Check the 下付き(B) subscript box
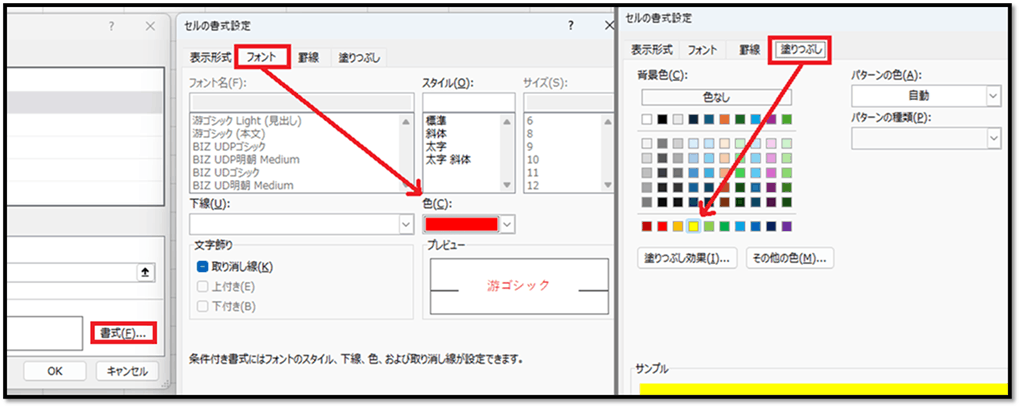The height and width of the screenshot is (407, 1020). click(x=204, y=305)
